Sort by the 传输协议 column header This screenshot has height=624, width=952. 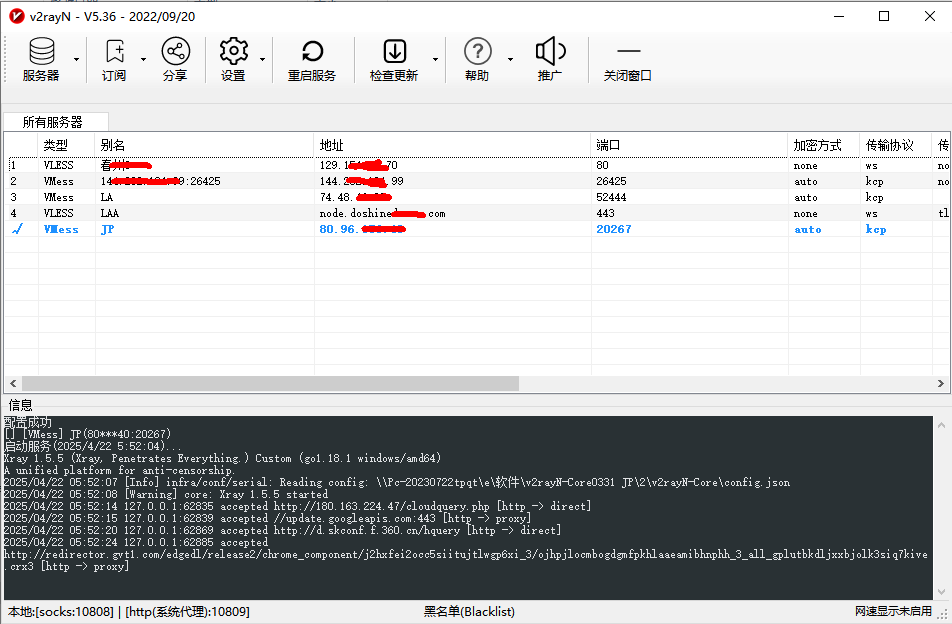click(x=896, y=145)
